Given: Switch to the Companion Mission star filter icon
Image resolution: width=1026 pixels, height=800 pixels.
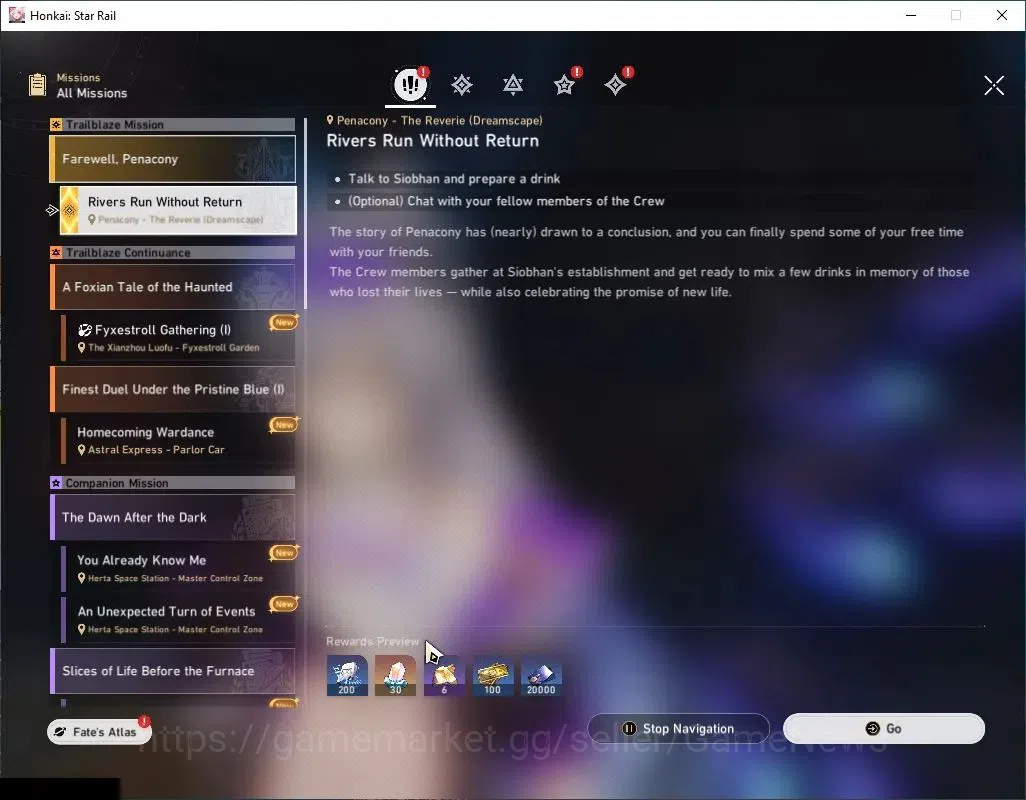Looking at the screenshot, I should pos(564,85).
